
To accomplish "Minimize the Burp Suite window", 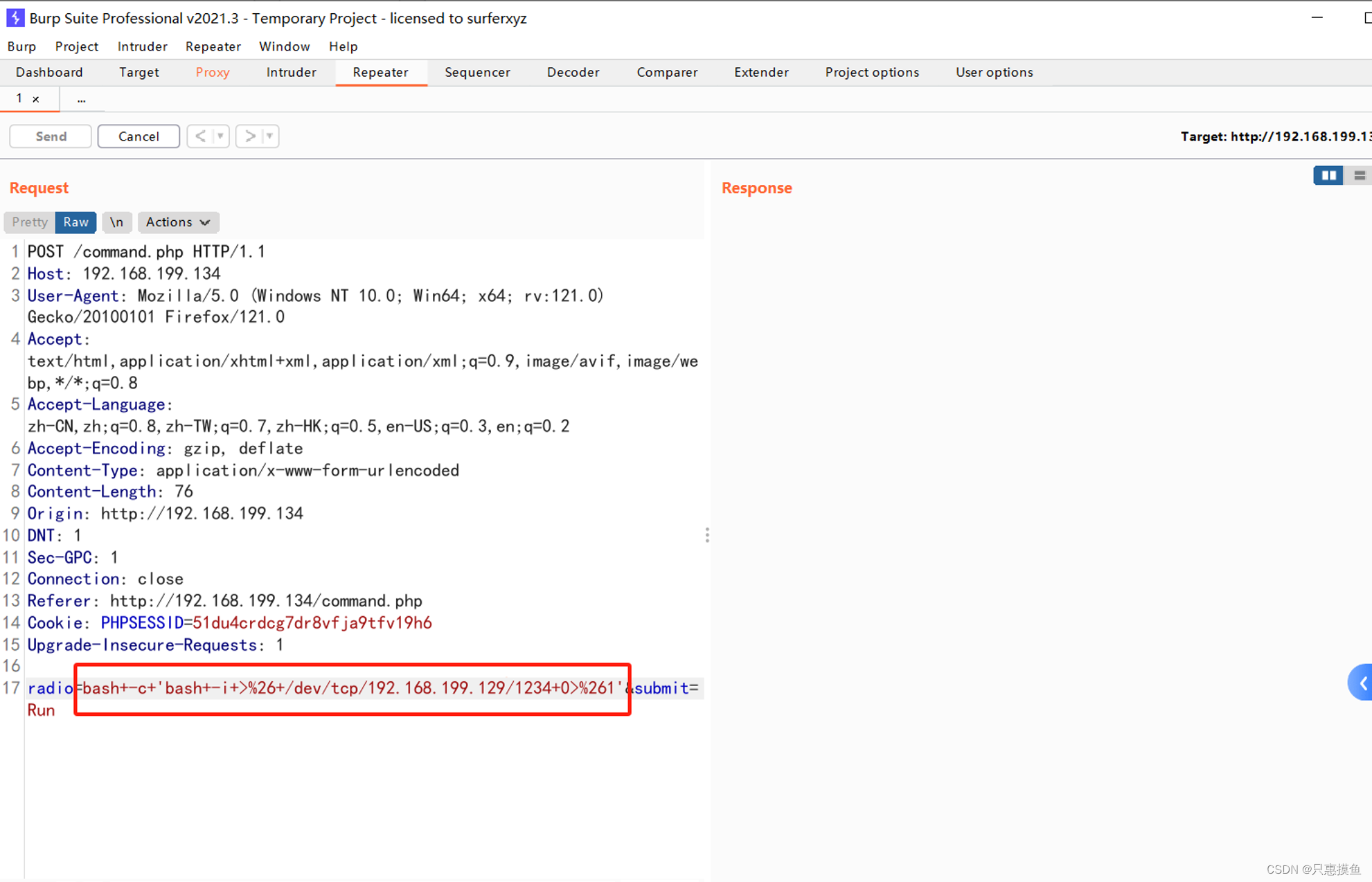I will tap(1317, 18).
